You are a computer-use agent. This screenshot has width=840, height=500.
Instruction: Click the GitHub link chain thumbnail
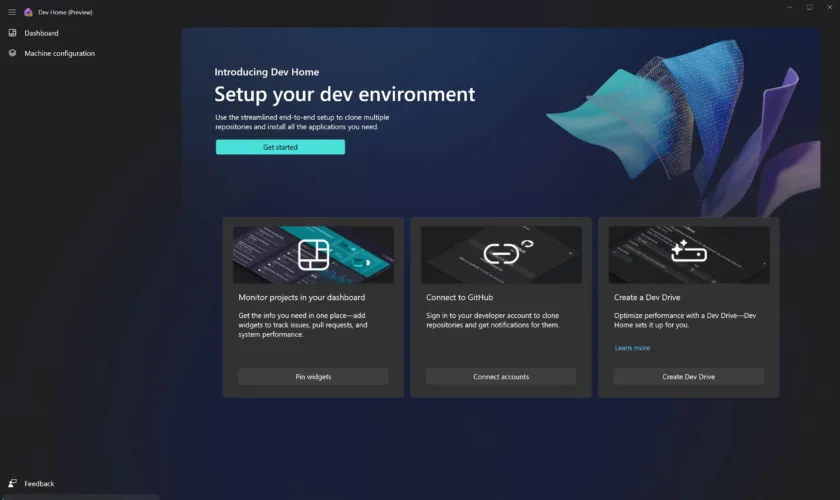click(x=501, y=255)
